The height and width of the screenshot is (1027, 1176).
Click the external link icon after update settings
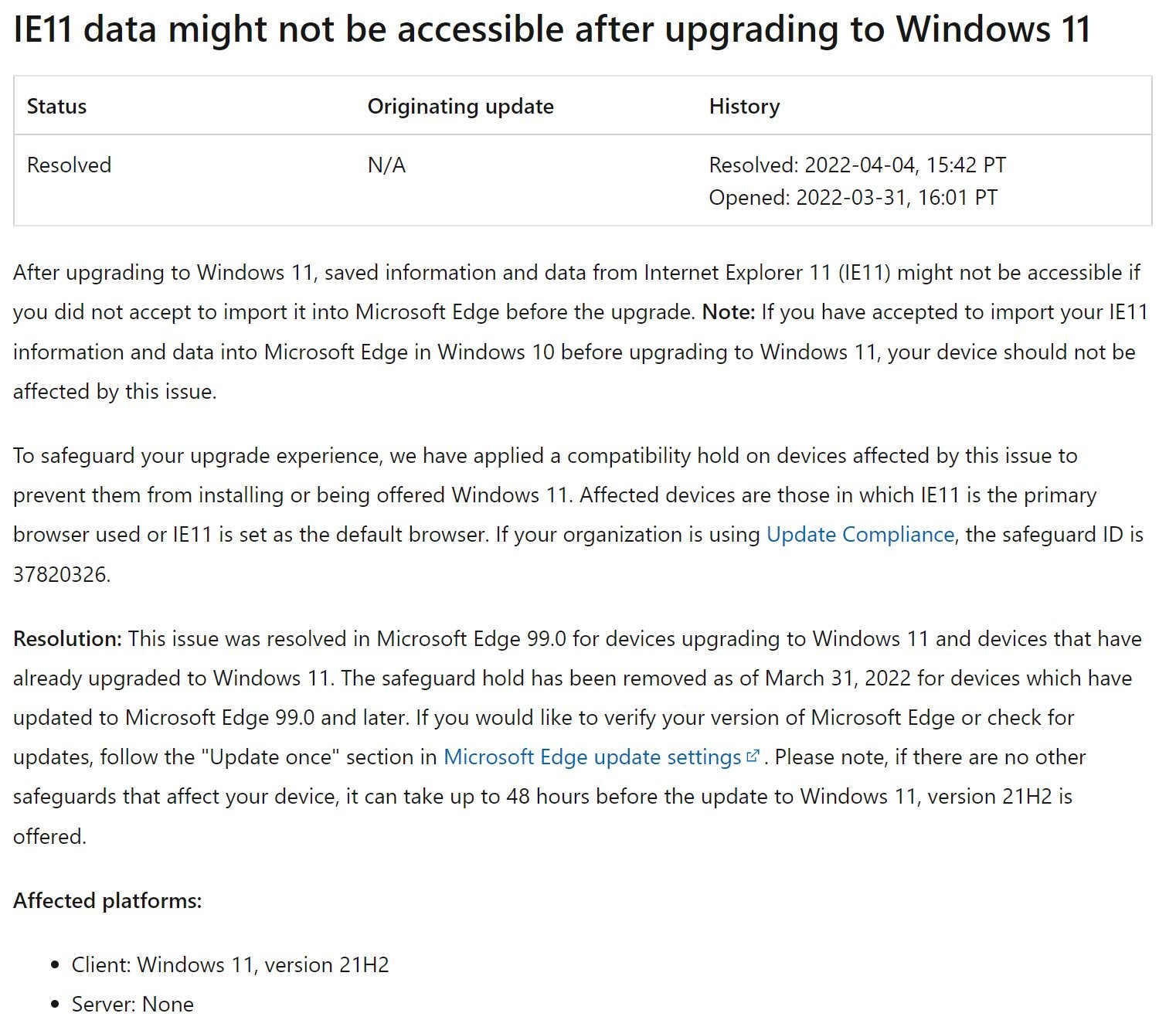753,756
